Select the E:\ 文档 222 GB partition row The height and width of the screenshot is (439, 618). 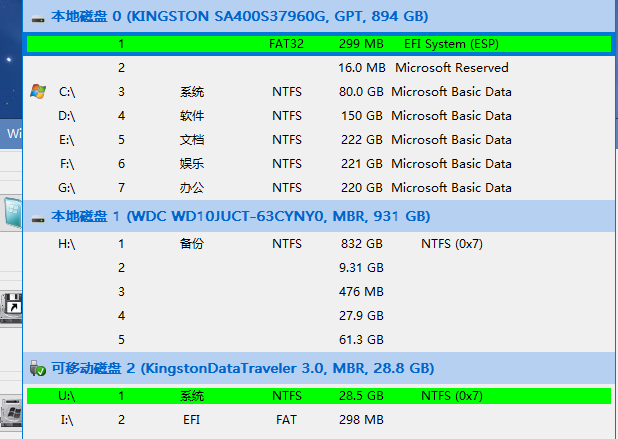pos(318,140)
